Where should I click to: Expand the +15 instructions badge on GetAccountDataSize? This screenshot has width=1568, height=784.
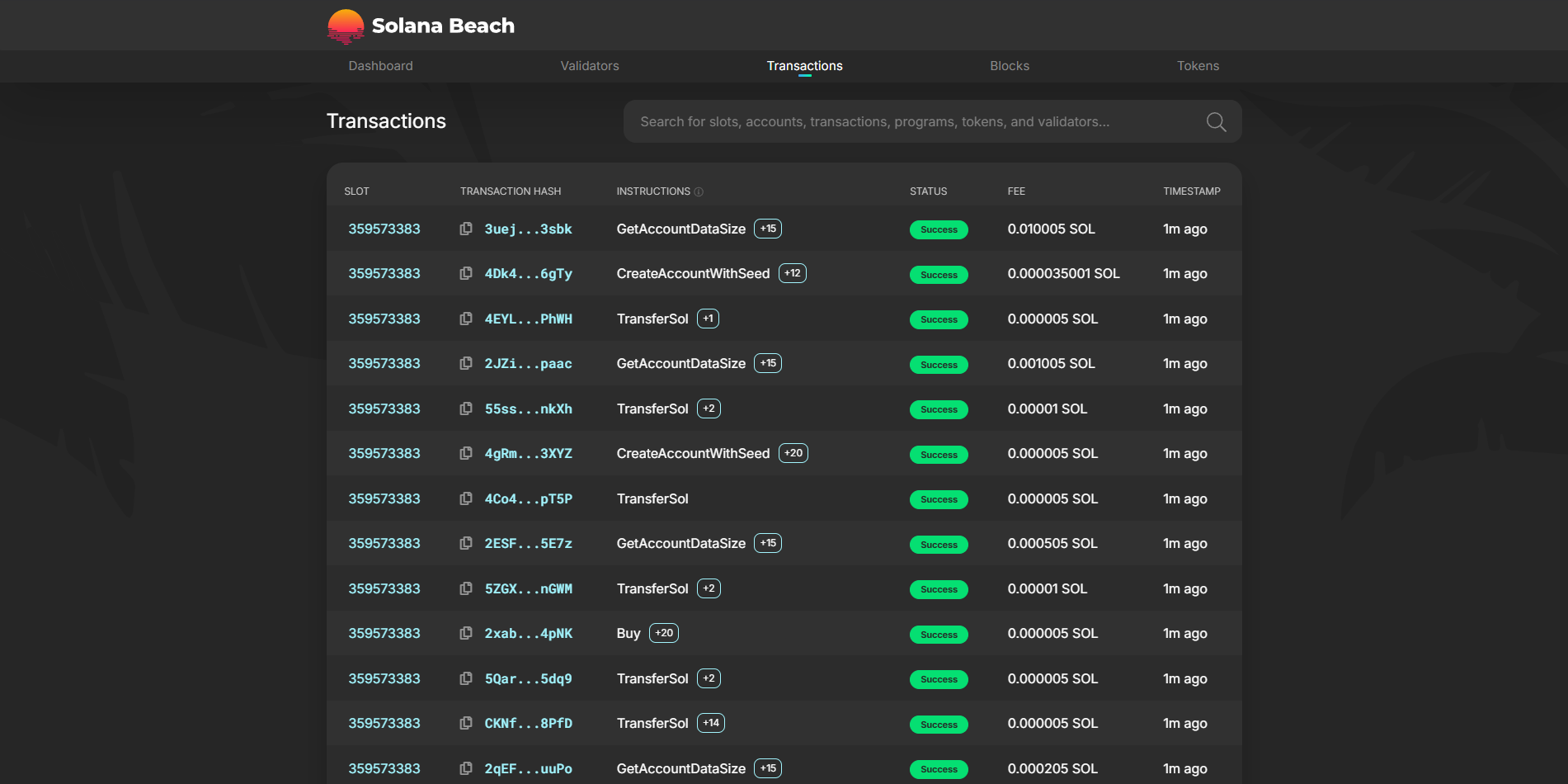pos(767,229)
